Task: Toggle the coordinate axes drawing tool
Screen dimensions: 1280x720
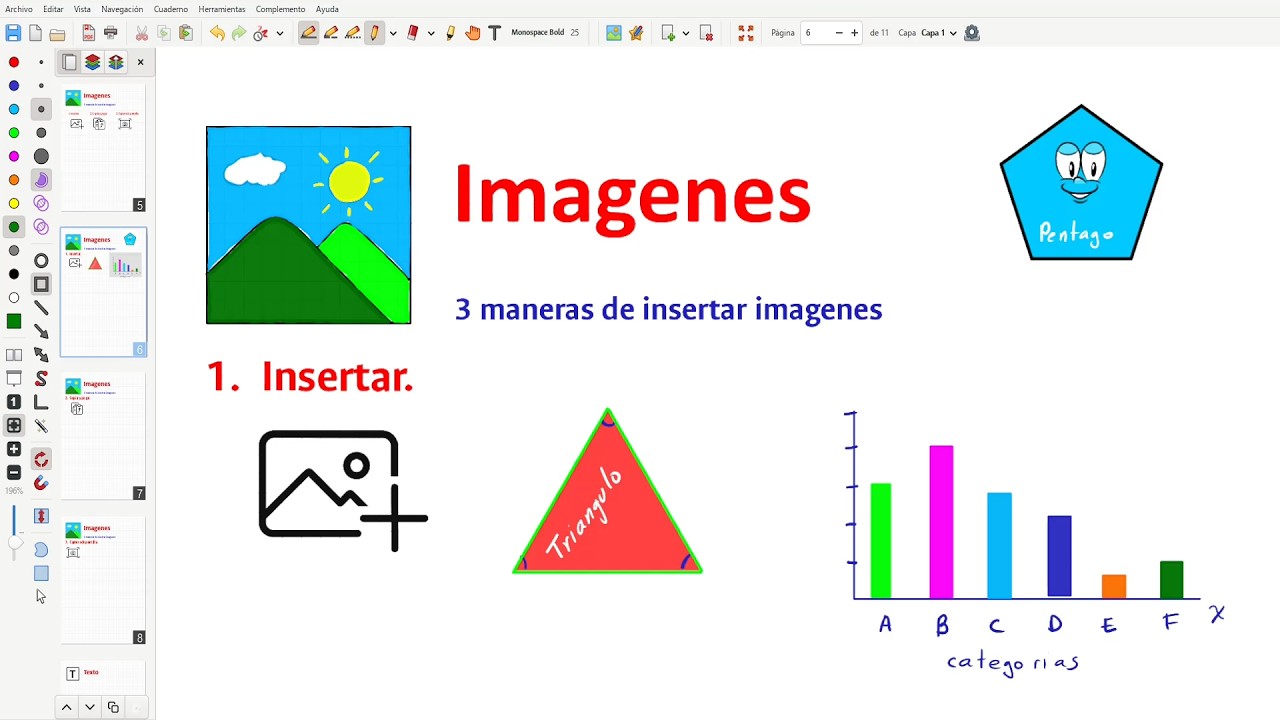Action: tap(41, 402)
